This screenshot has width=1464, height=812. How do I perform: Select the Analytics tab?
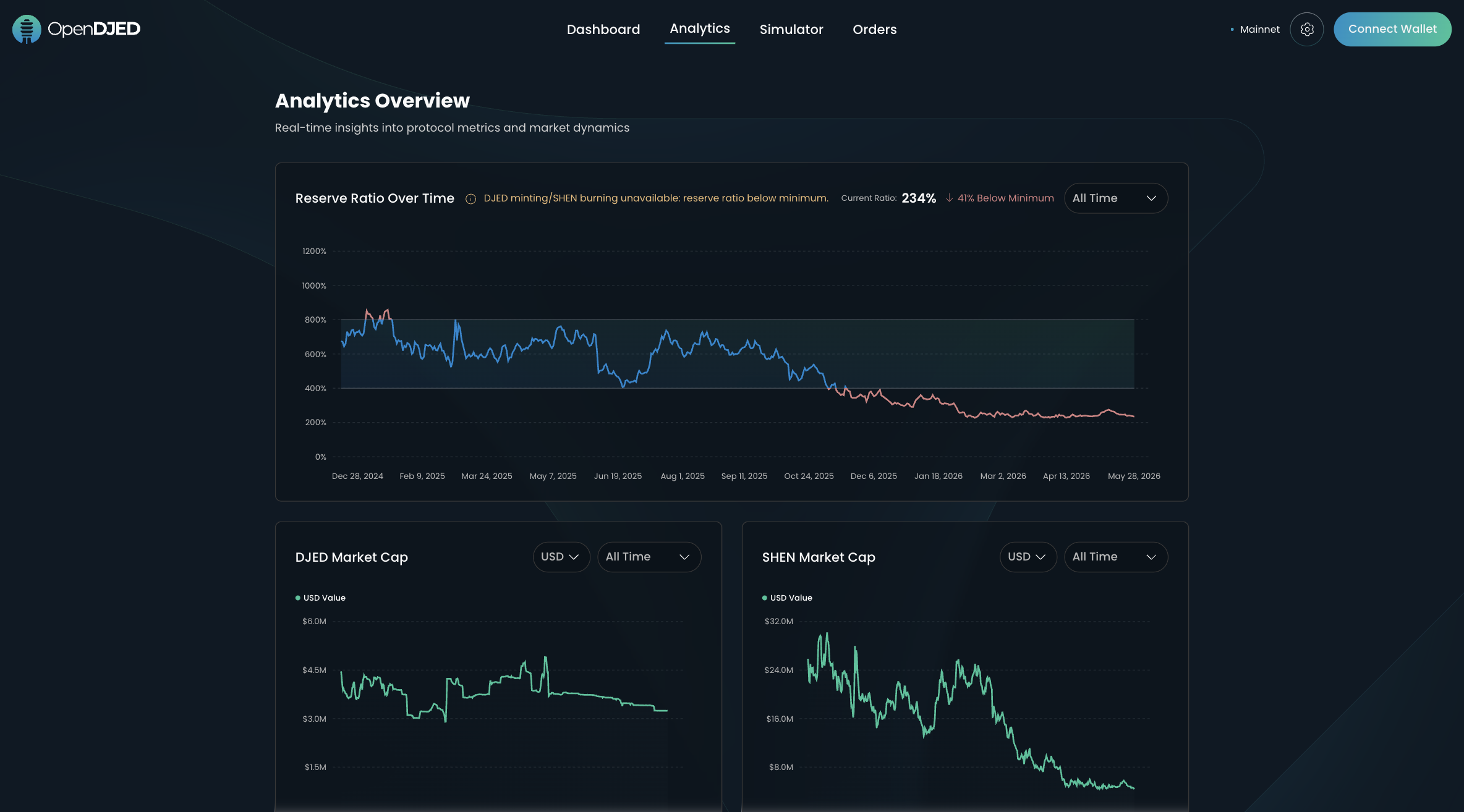(x=700, y=28)
